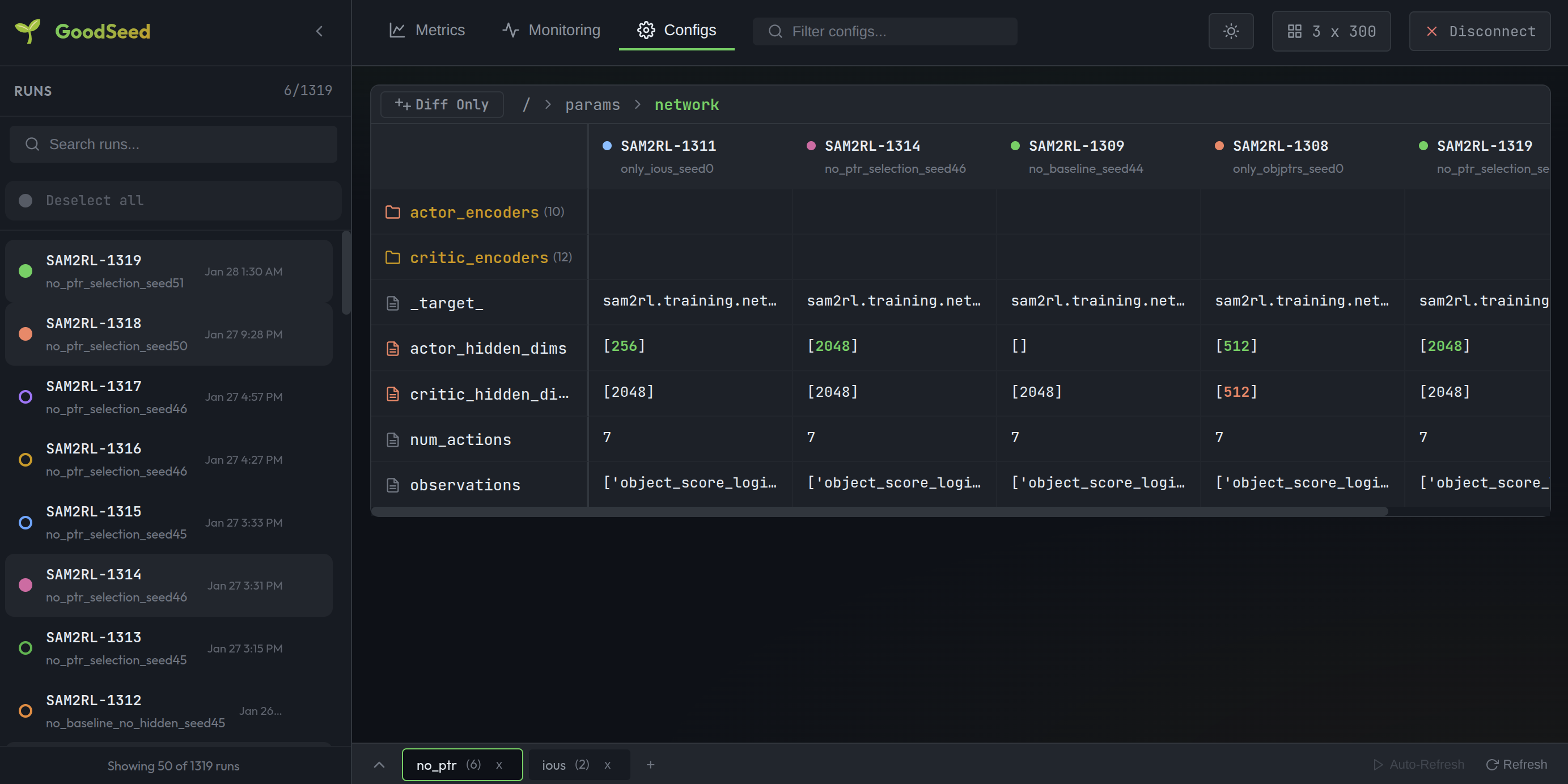Click the waveform icon beside Monitoring
This screenshot has height=784, width=1568.
[510, 29]
